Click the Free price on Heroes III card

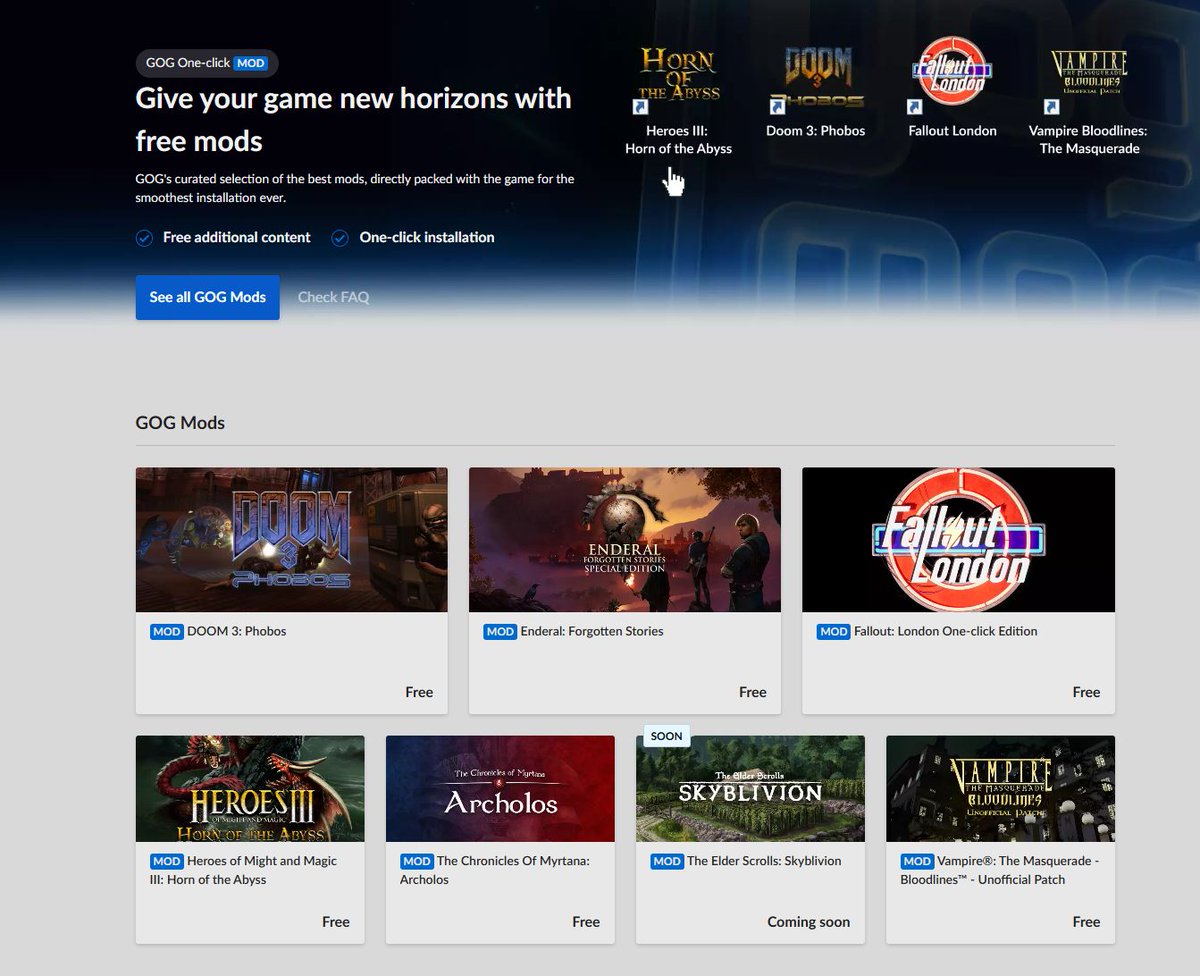click(336, 922)
